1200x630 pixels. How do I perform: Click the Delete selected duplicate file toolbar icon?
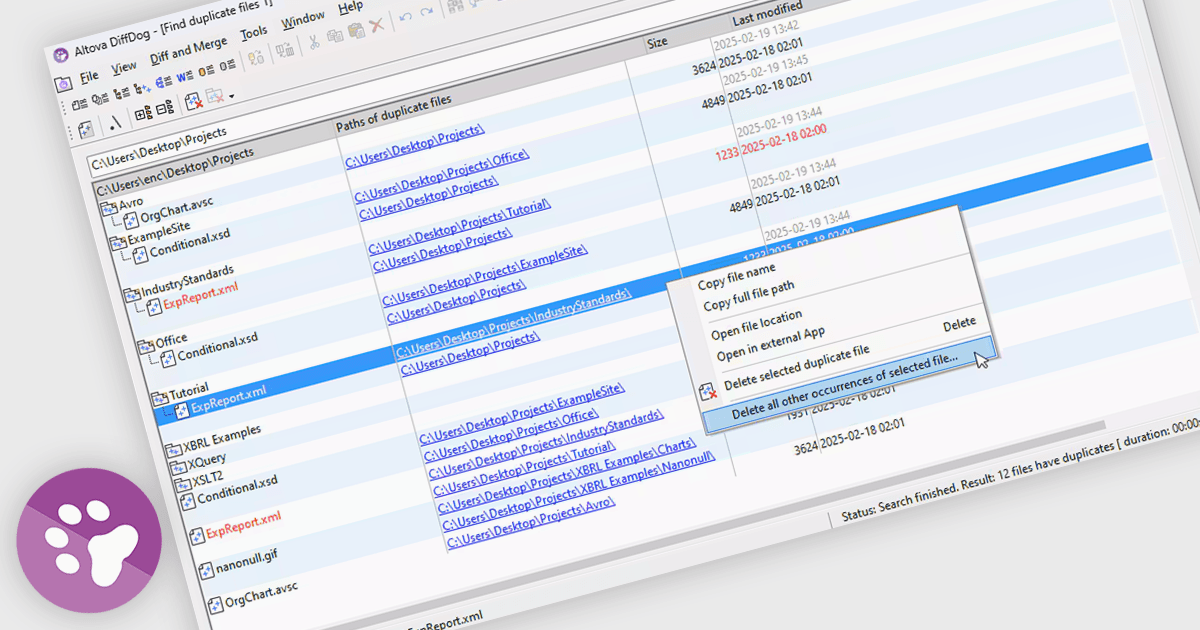(x=193, y=101)
